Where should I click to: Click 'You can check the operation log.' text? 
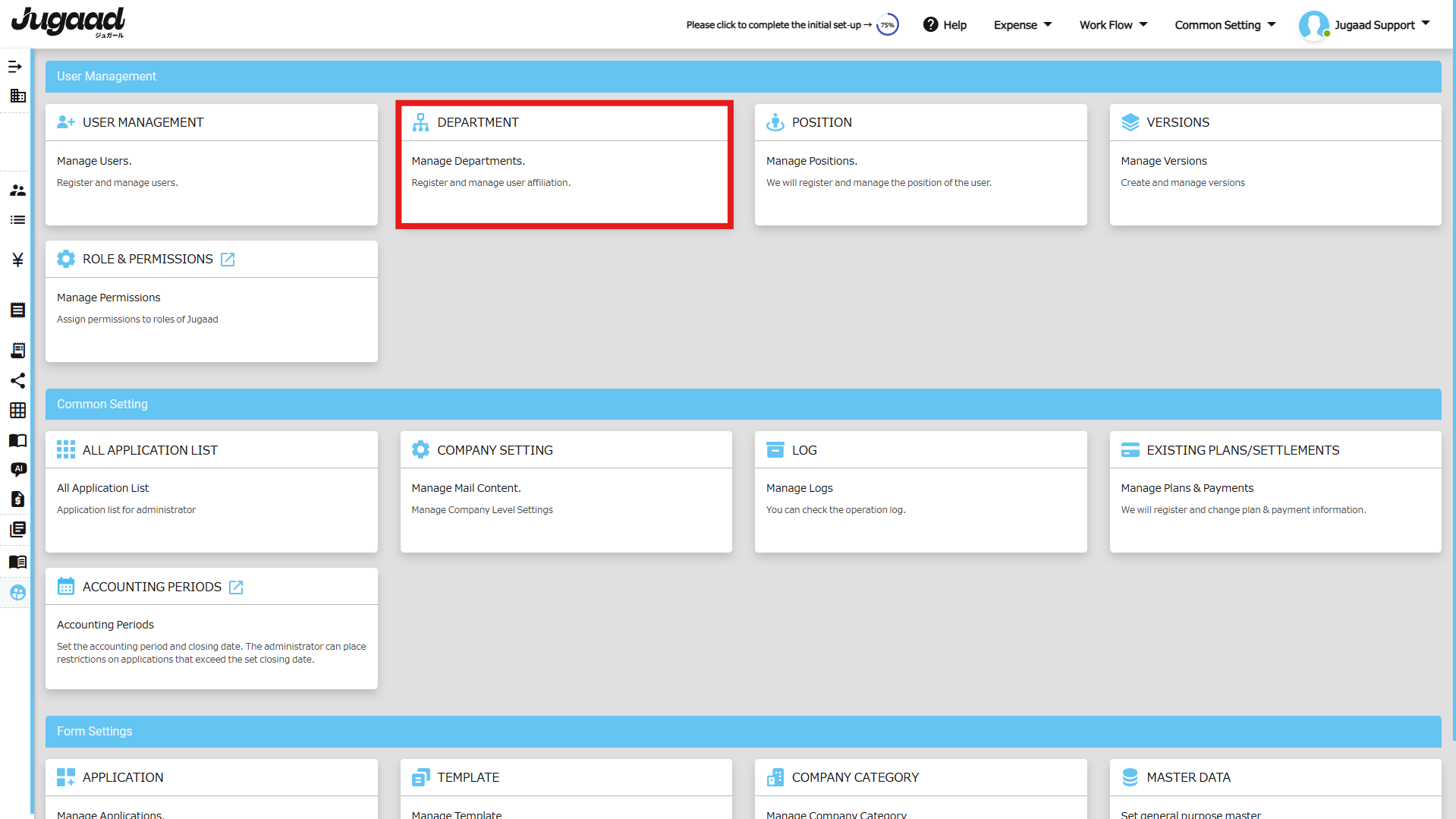pyautogui.click(x=835, y=510)
